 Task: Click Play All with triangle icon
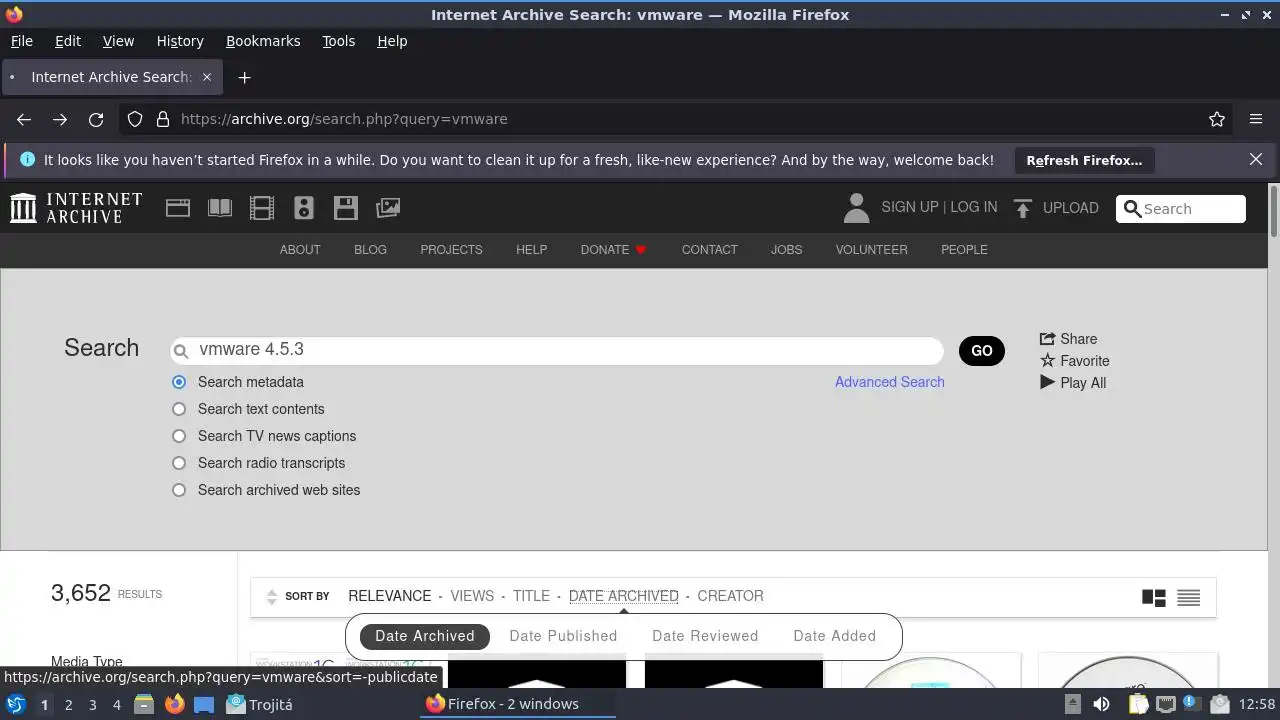(x=1073, y=383)
